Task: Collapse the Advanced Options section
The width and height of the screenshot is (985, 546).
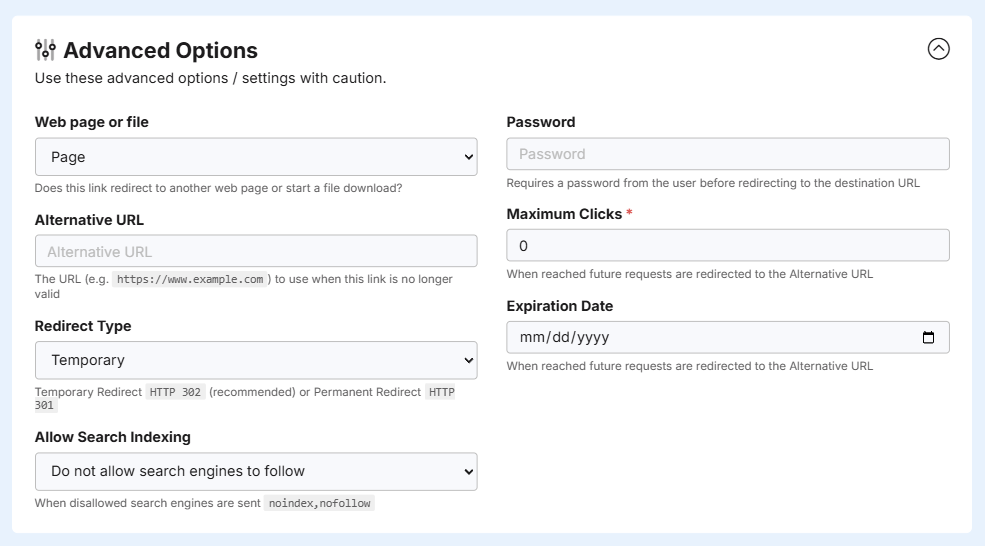Action: (x=939, y=49)
